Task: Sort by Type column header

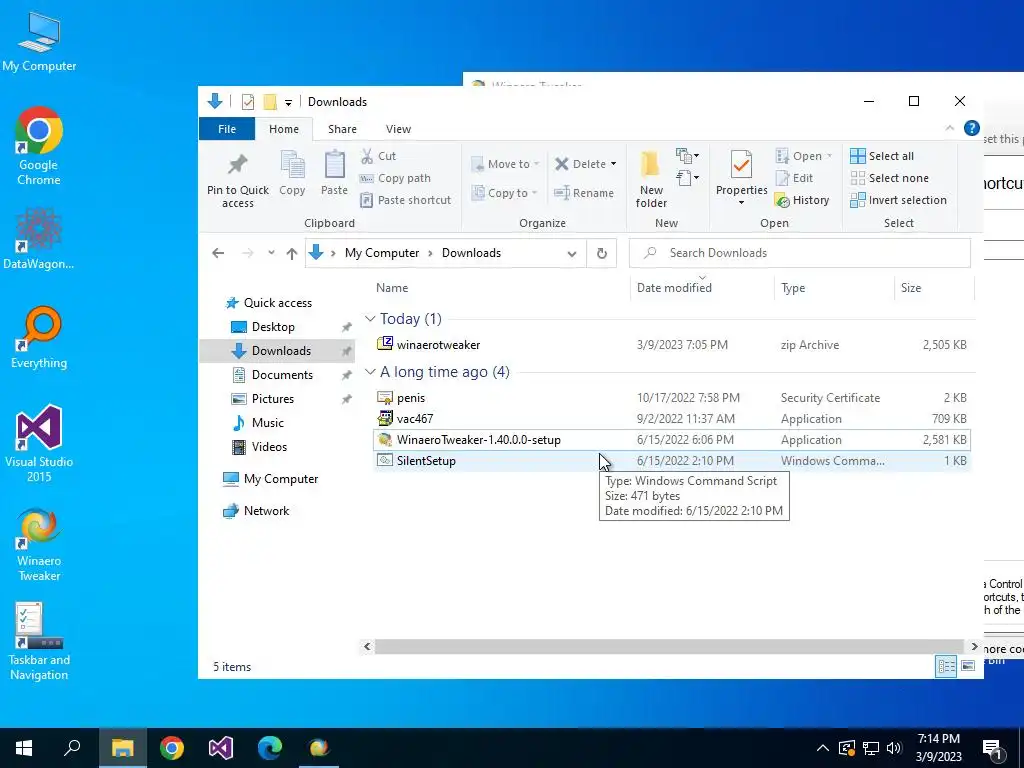Action: tap(834, 287)
